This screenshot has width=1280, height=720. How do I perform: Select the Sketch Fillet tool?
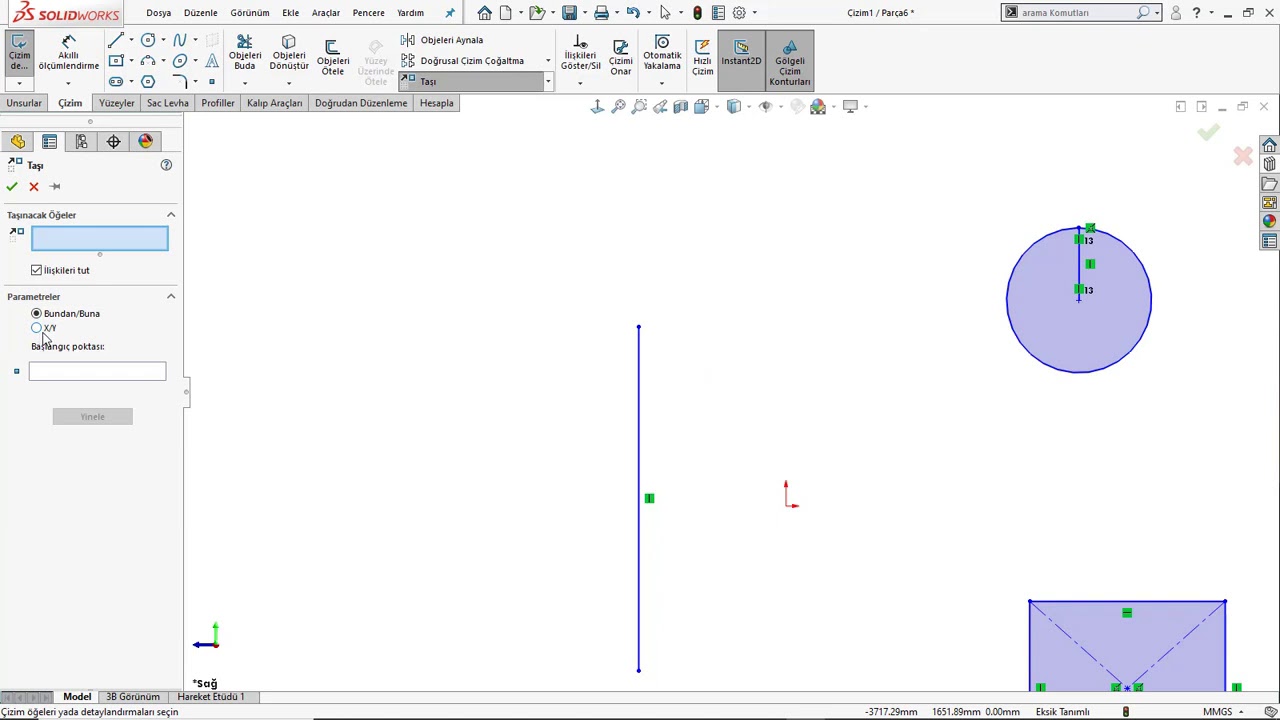pyautogui.click(x=180, y=82)
